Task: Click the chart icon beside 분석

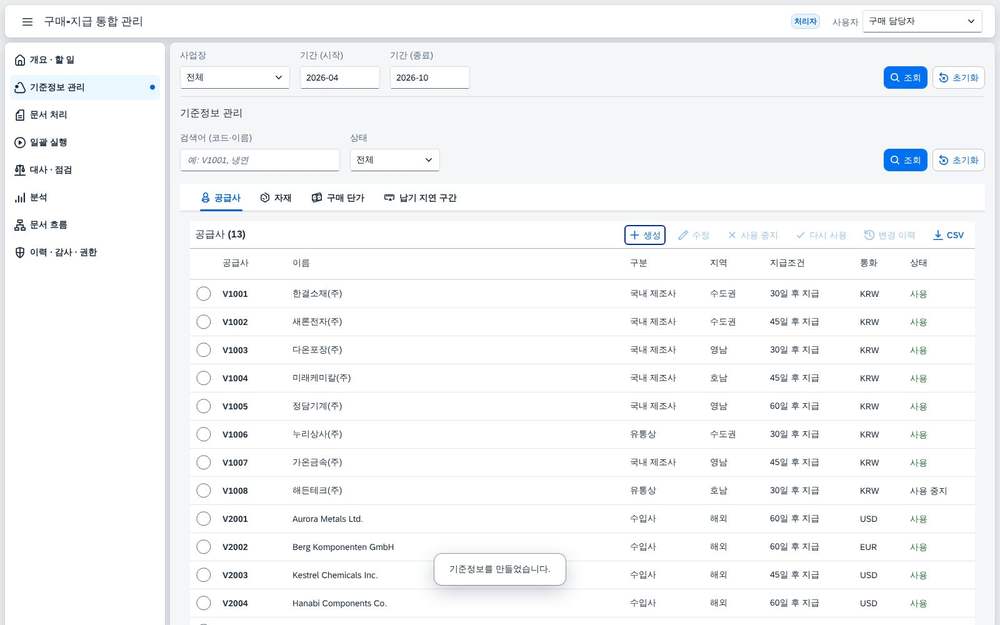Action: tap(20, 198)
